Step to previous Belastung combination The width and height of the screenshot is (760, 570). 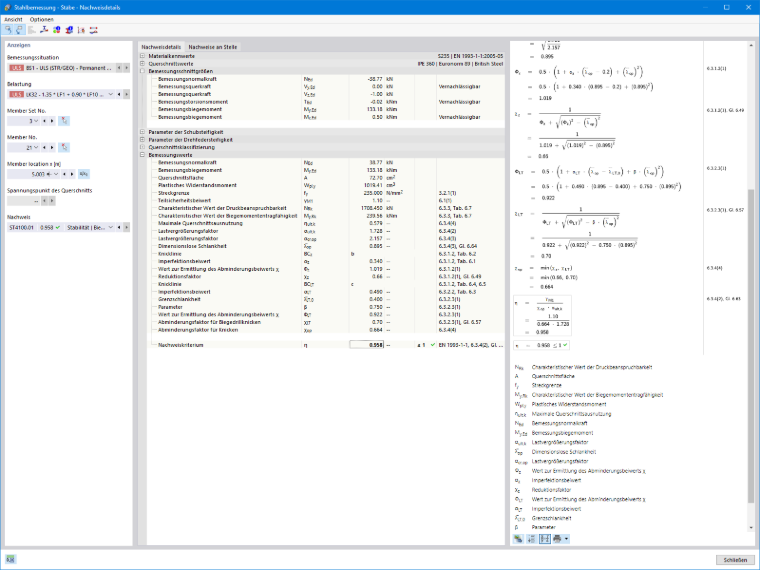119,94
